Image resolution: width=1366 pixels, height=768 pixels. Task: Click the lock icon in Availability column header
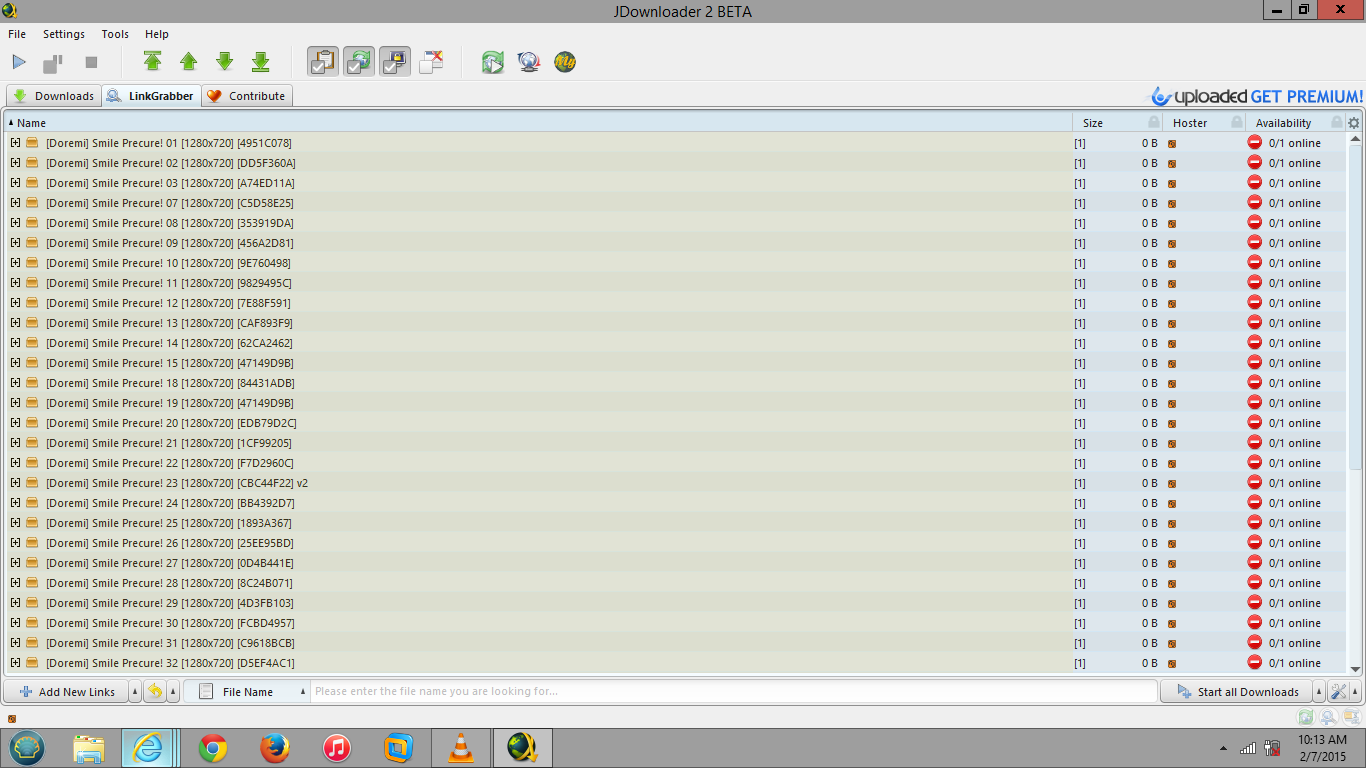pyautogui.click(x=1336, y=122)
